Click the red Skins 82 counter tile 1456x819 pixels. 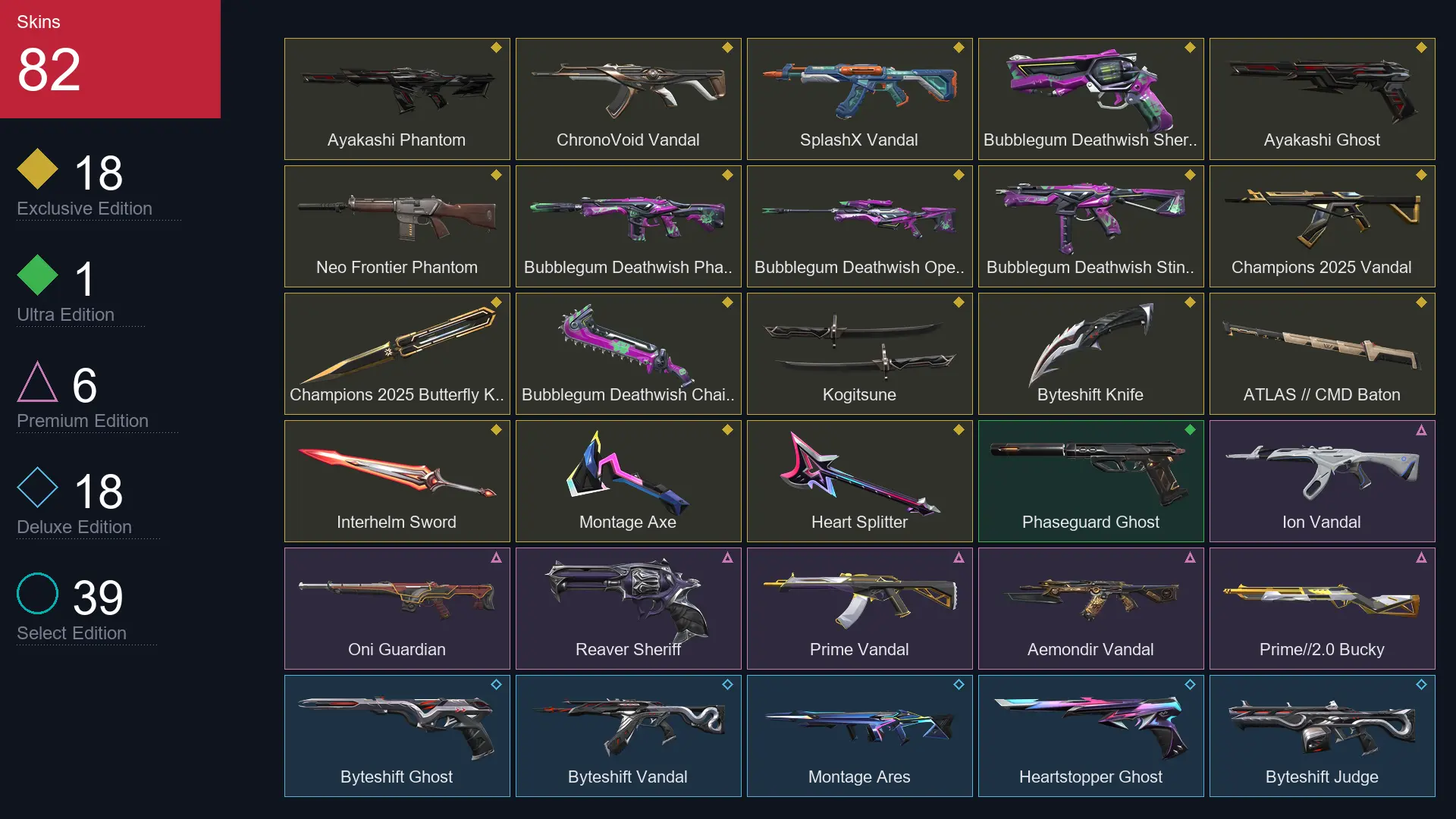pyautogui.click(x=110, y=59)
